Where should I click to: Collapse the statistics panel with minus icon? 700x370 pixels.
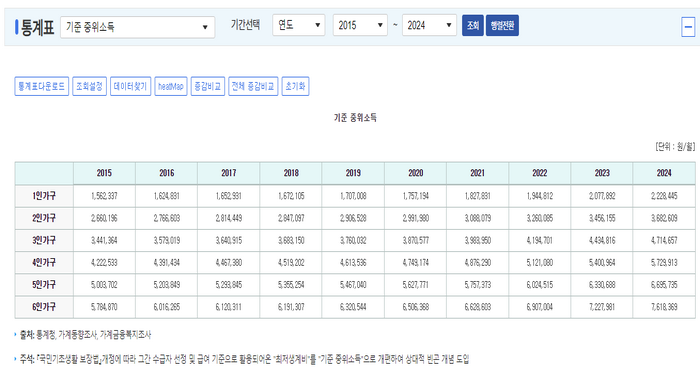[x=688, y=27]
